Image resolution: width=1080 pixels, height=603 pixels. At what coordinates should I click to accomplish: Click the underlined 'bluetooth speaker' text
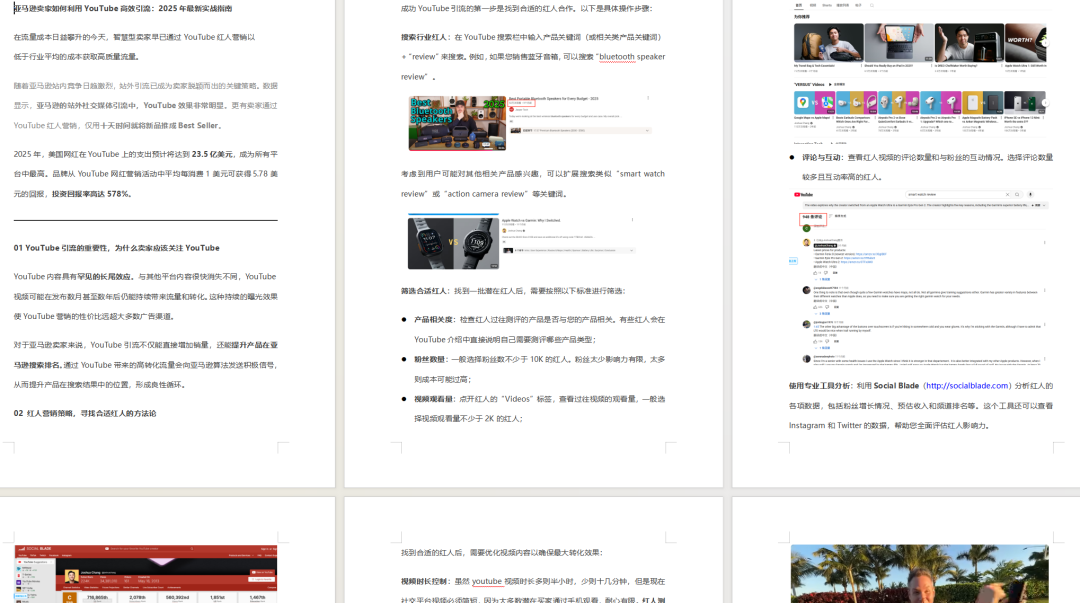(x=632, y=57)
